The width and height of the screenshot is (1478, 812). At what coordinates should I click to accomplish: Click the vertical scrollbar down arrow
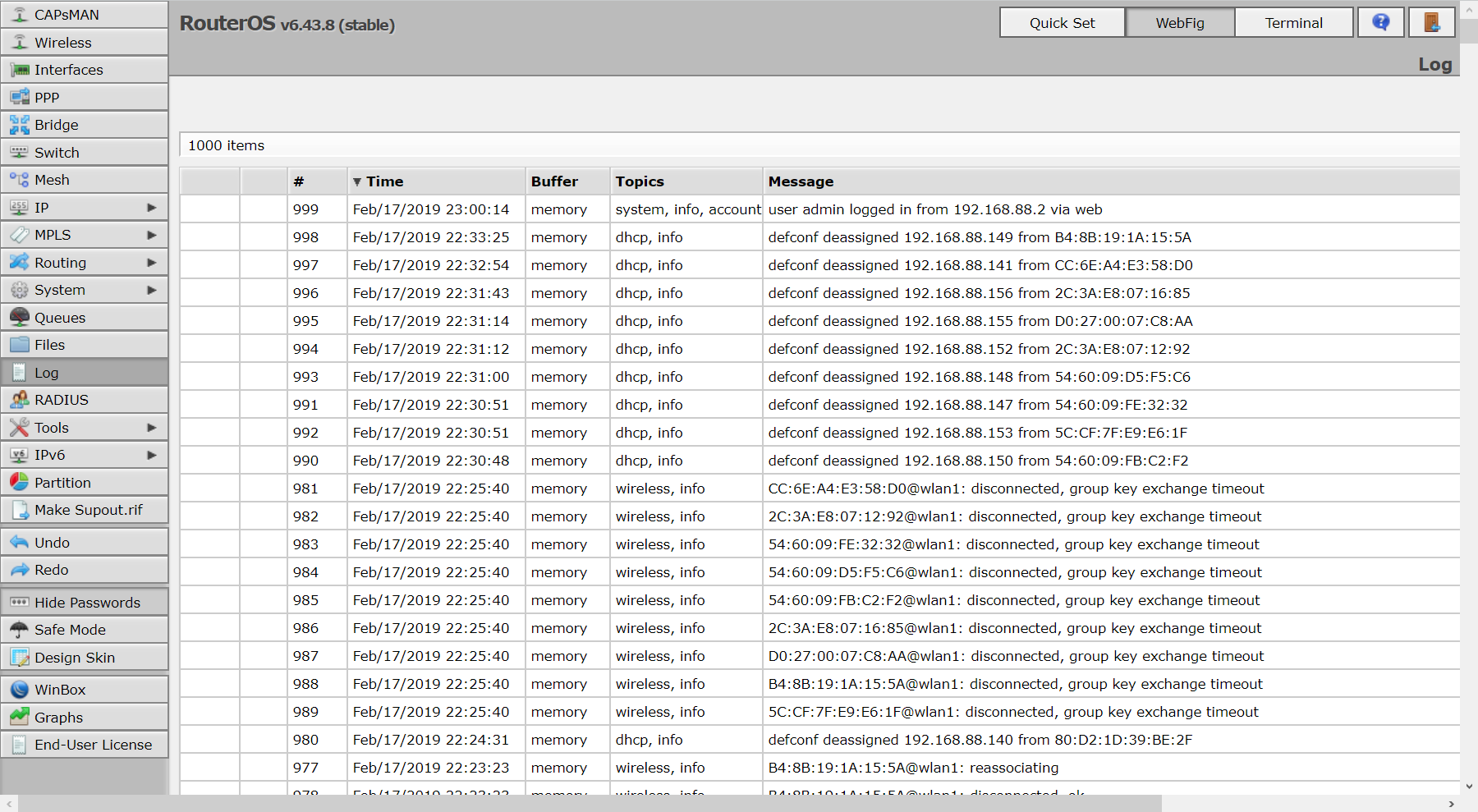point(1469,786)
